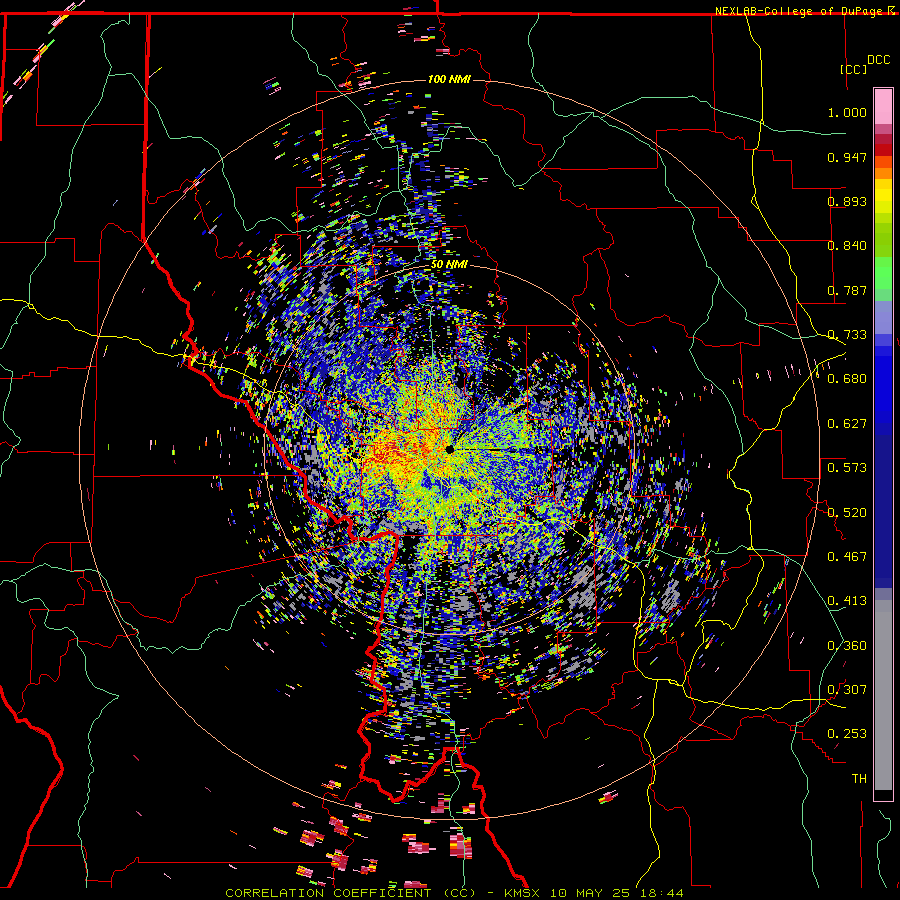Select the 0.573 legend value
Screen dimensions: 900x900
pos(847,468)
